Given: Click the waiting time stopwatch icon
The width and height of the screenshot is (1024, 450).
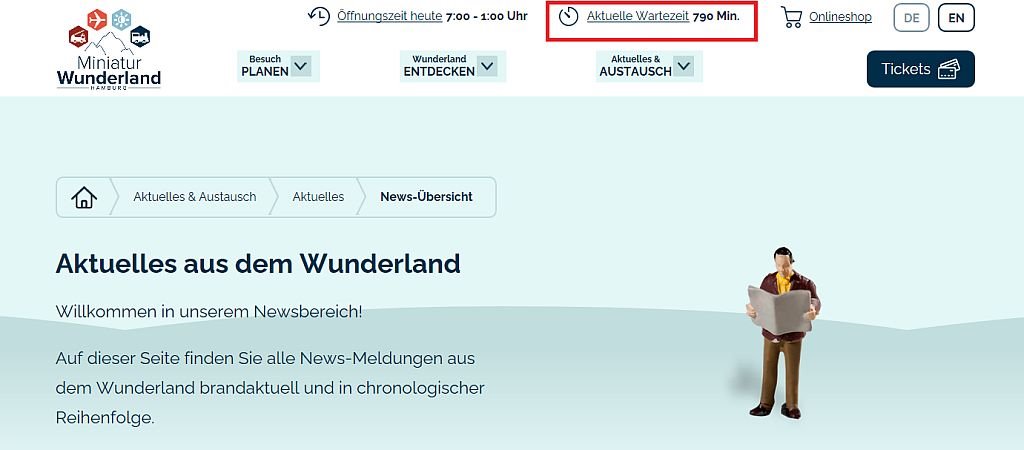Looking at the screenshot, I should click(x=569, y=17).
